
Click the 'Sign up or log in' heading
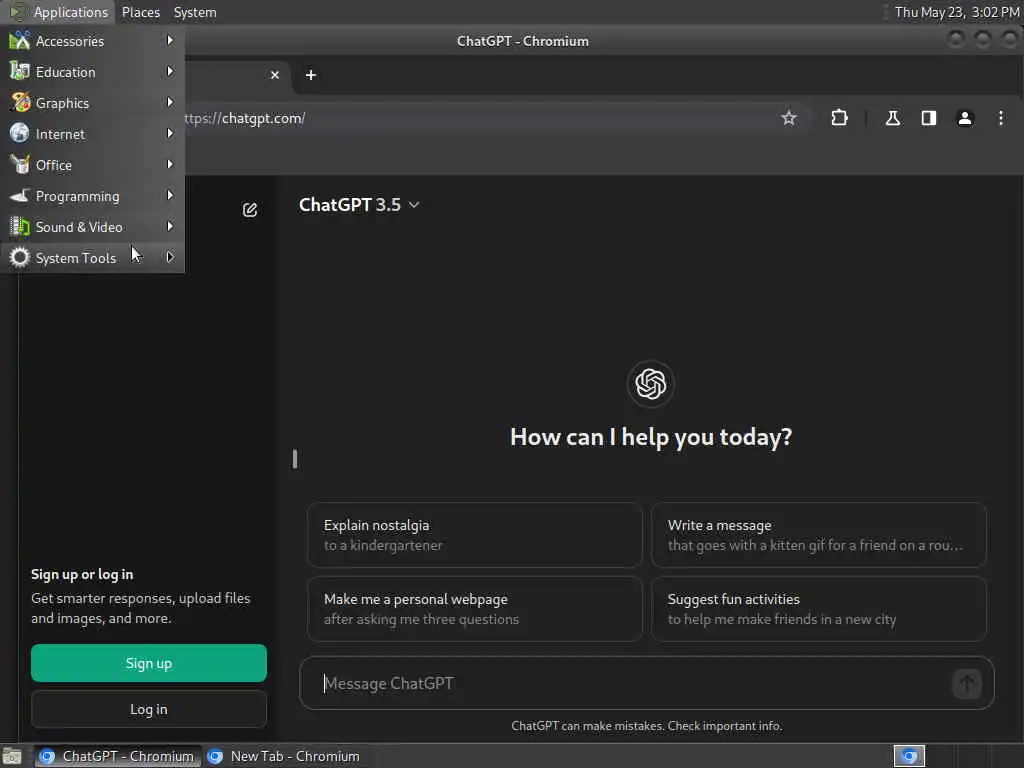click(x=82, y=575)
